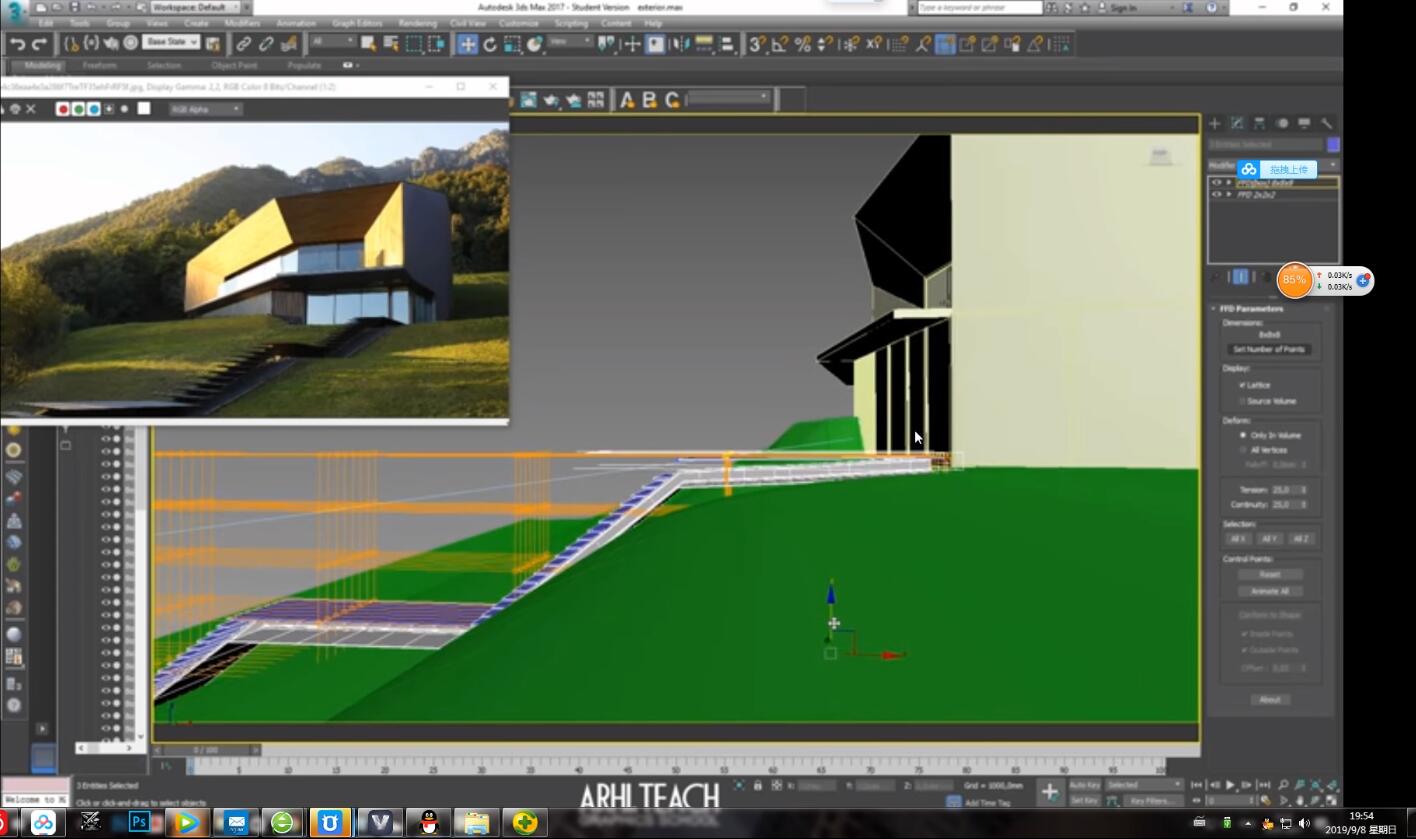Screen dimensions: 1416x839
Task: Click the search keyword input field
Action: 979,7
